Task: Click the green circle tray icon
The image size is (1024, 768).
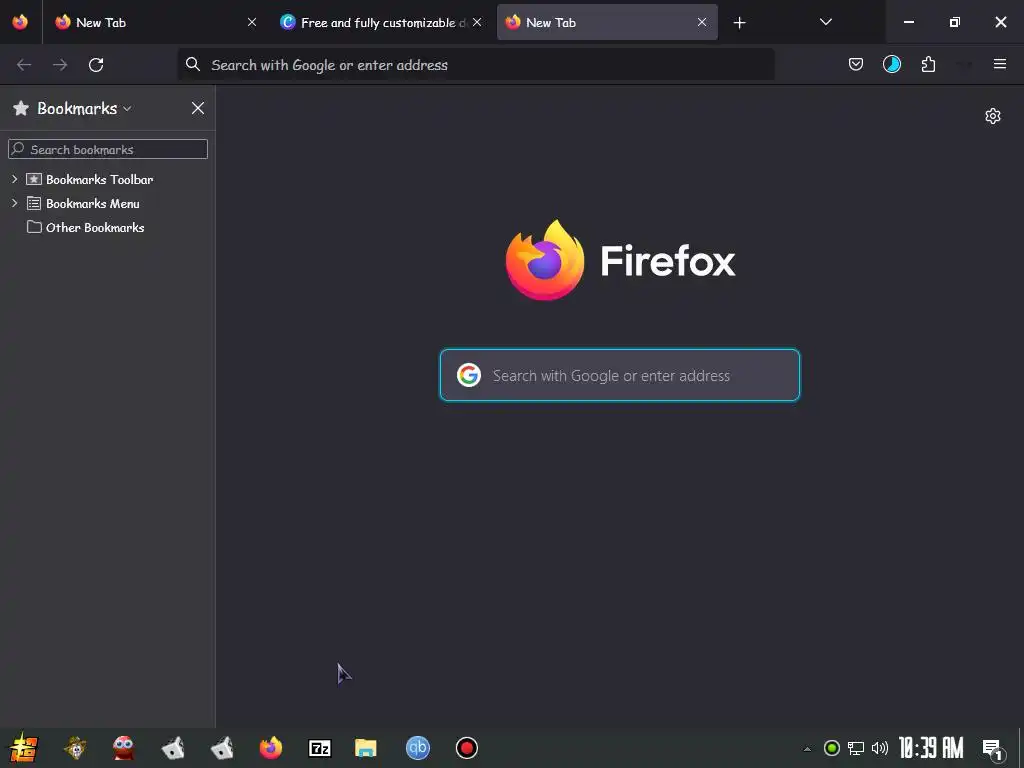Action: point(832,748)
